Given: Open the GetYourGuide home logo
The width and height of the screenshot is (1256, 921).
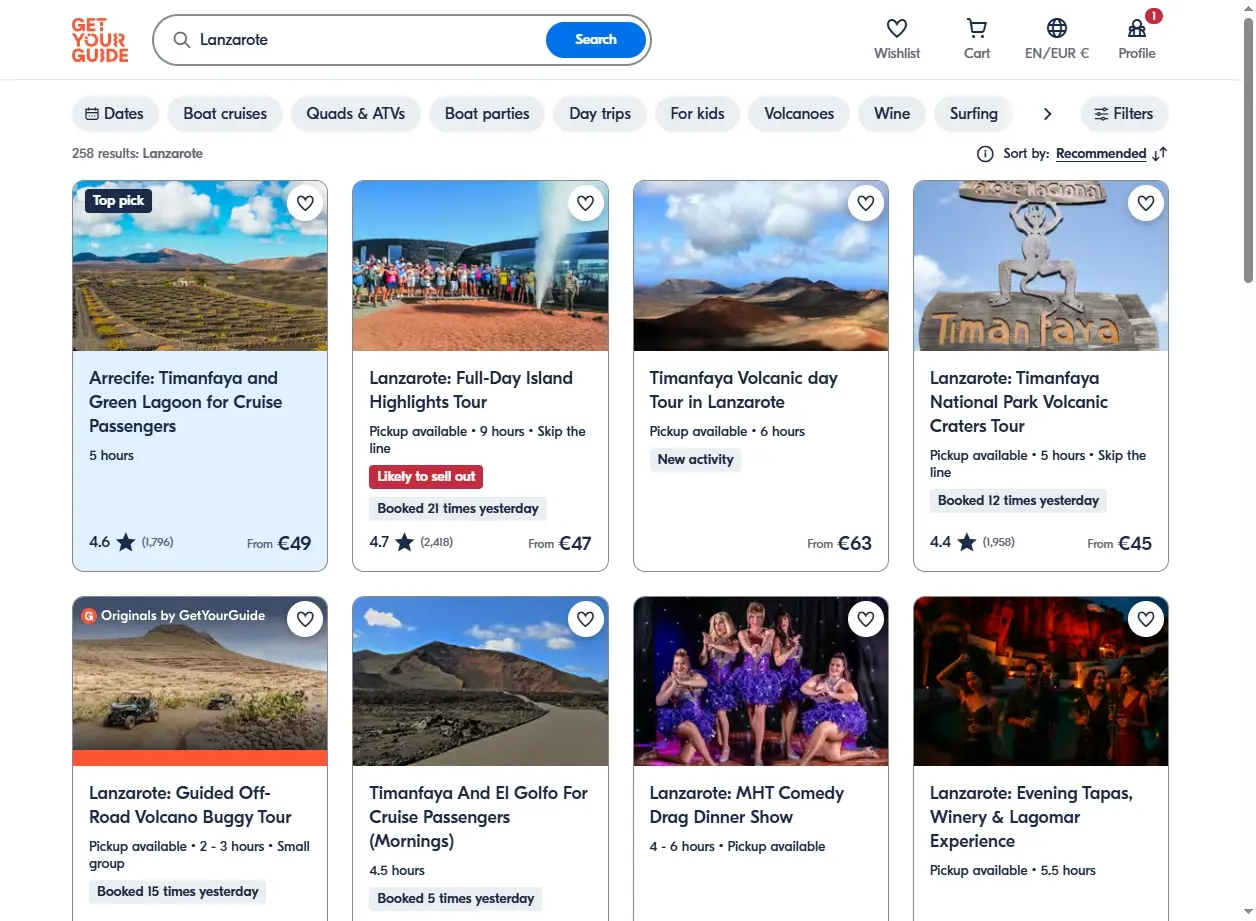Looking at the screenshot, I should pyautogui.click(x=100, y=40).
